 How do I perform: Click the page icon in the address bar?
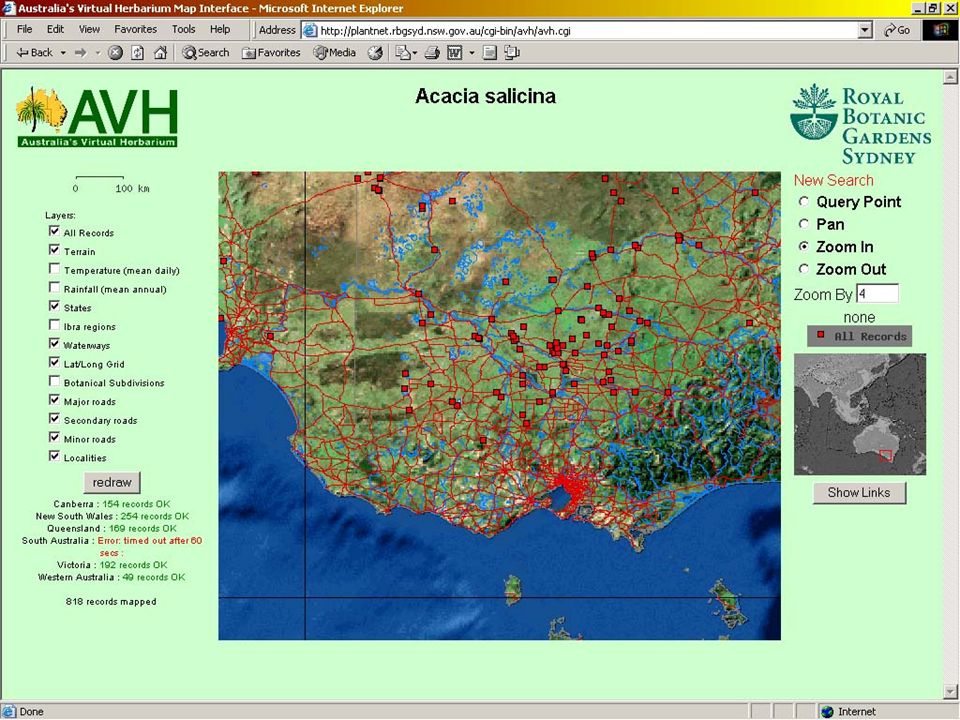(310, 30)
